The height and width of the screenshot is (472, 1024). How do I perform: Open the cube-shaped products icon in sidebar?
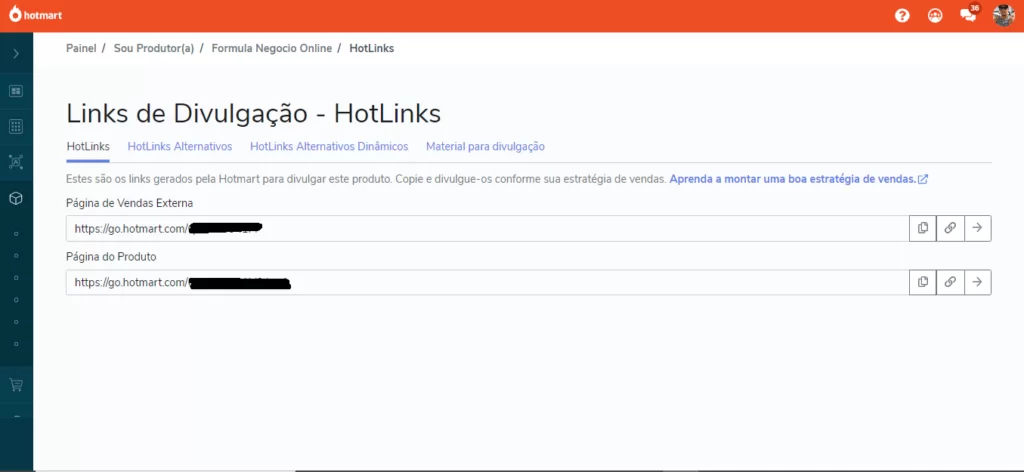click(16, 198)
